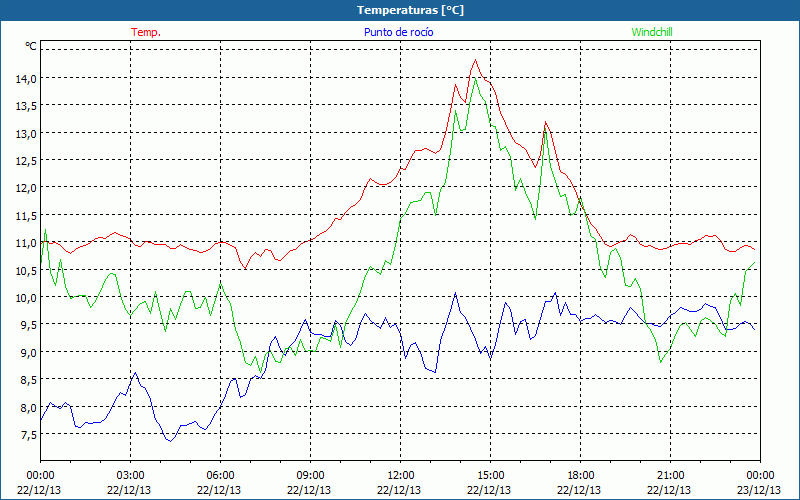Click the 9,0 y-axis value
Image resolution: width=800 pixels, height=500 pixels.
28,353
